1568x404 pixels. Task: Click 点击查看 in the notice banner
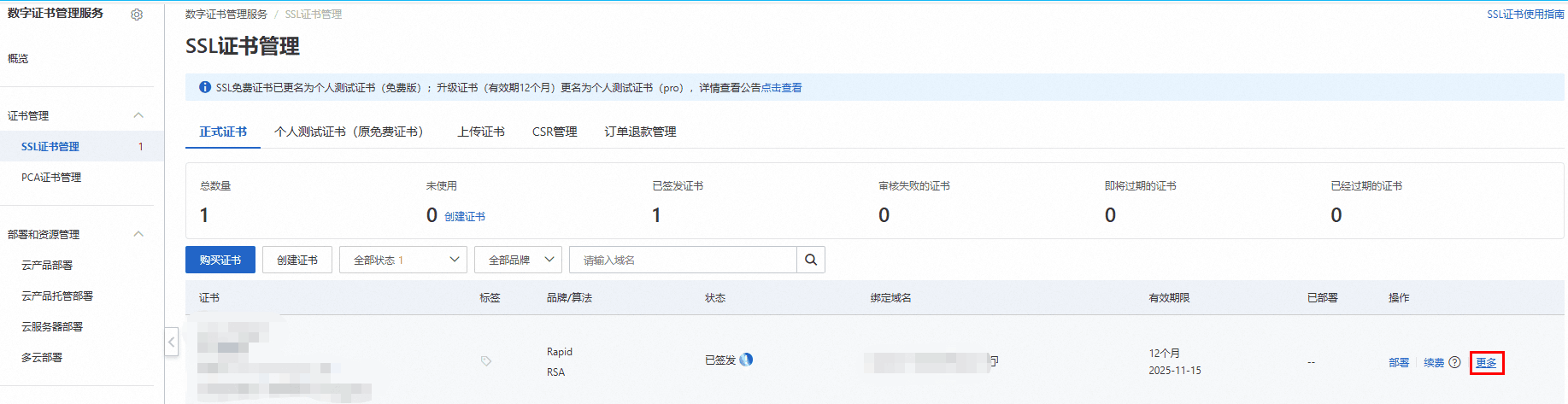coord(781,88)
